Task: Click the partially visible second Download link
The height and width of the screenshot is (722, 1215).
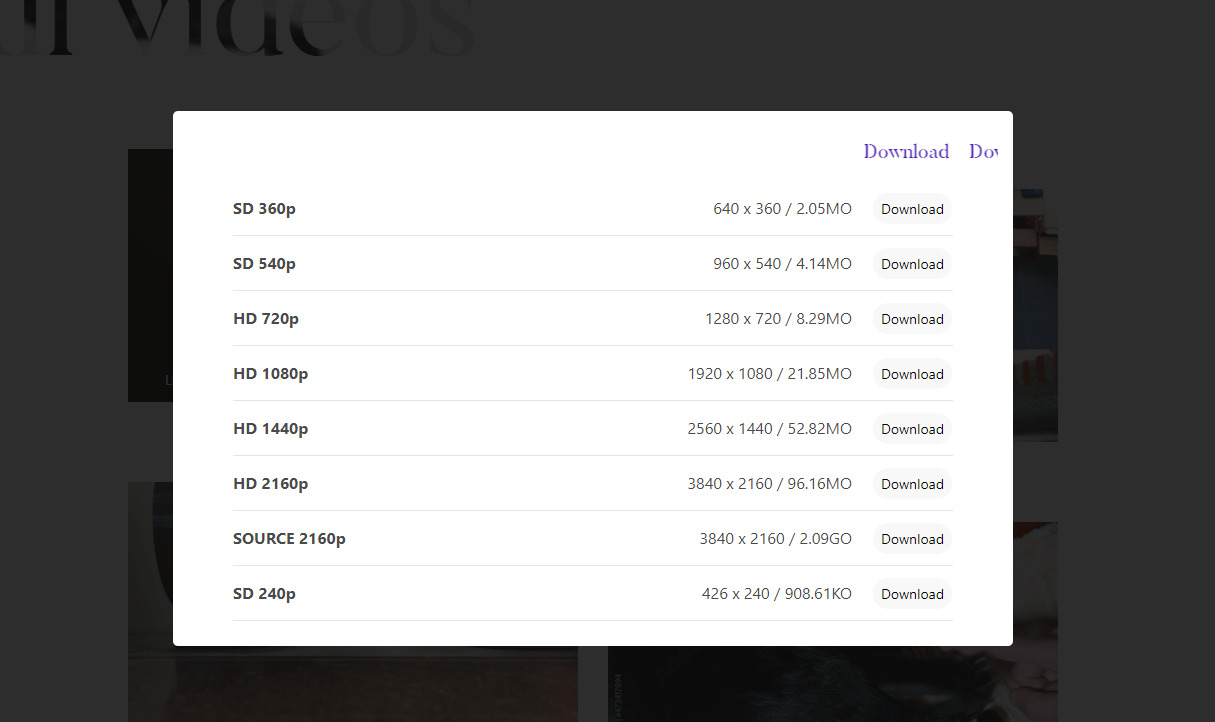Action: (x=984, y=152)
